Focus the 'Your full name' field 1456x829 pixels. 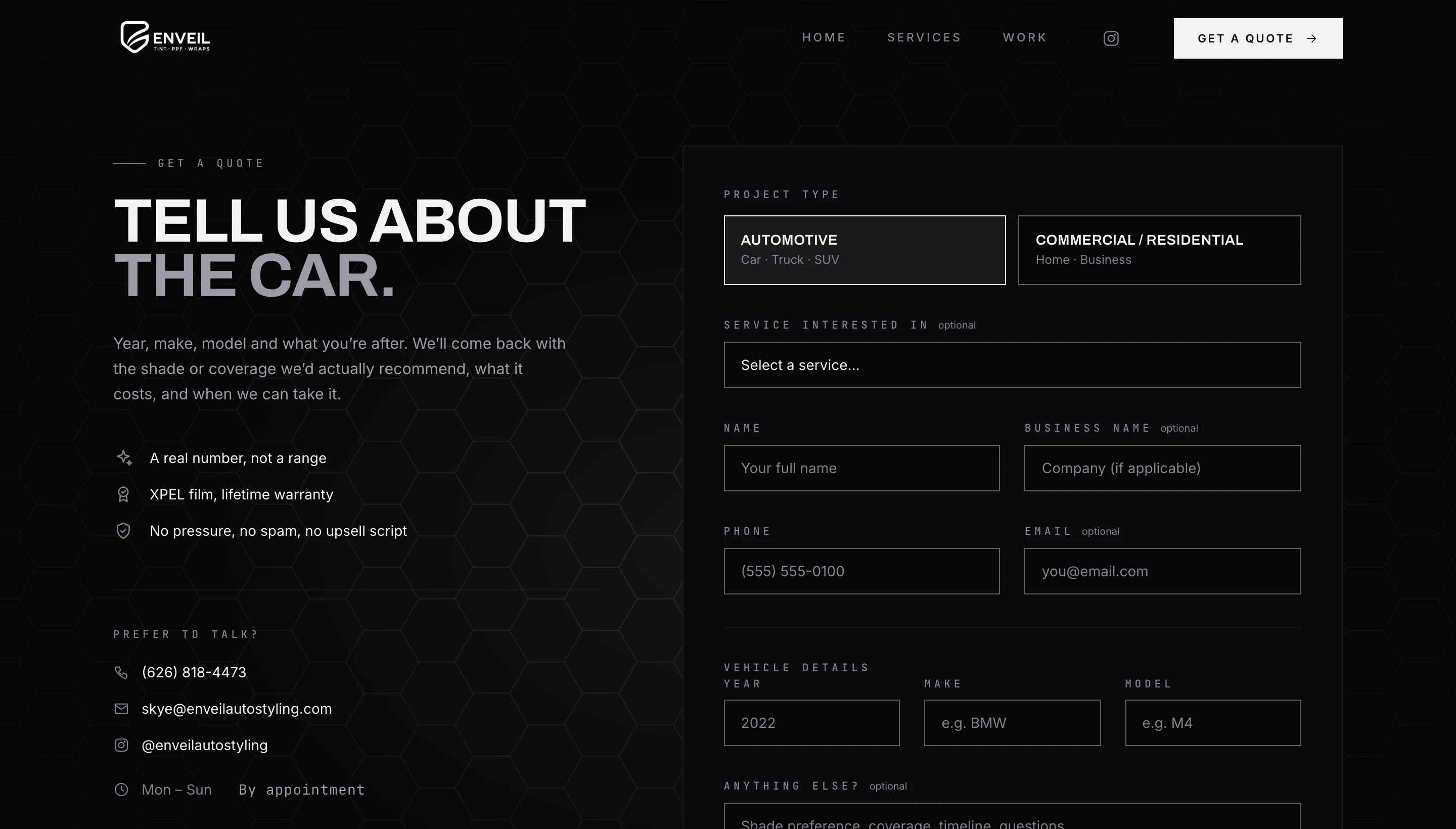point(861,468)
